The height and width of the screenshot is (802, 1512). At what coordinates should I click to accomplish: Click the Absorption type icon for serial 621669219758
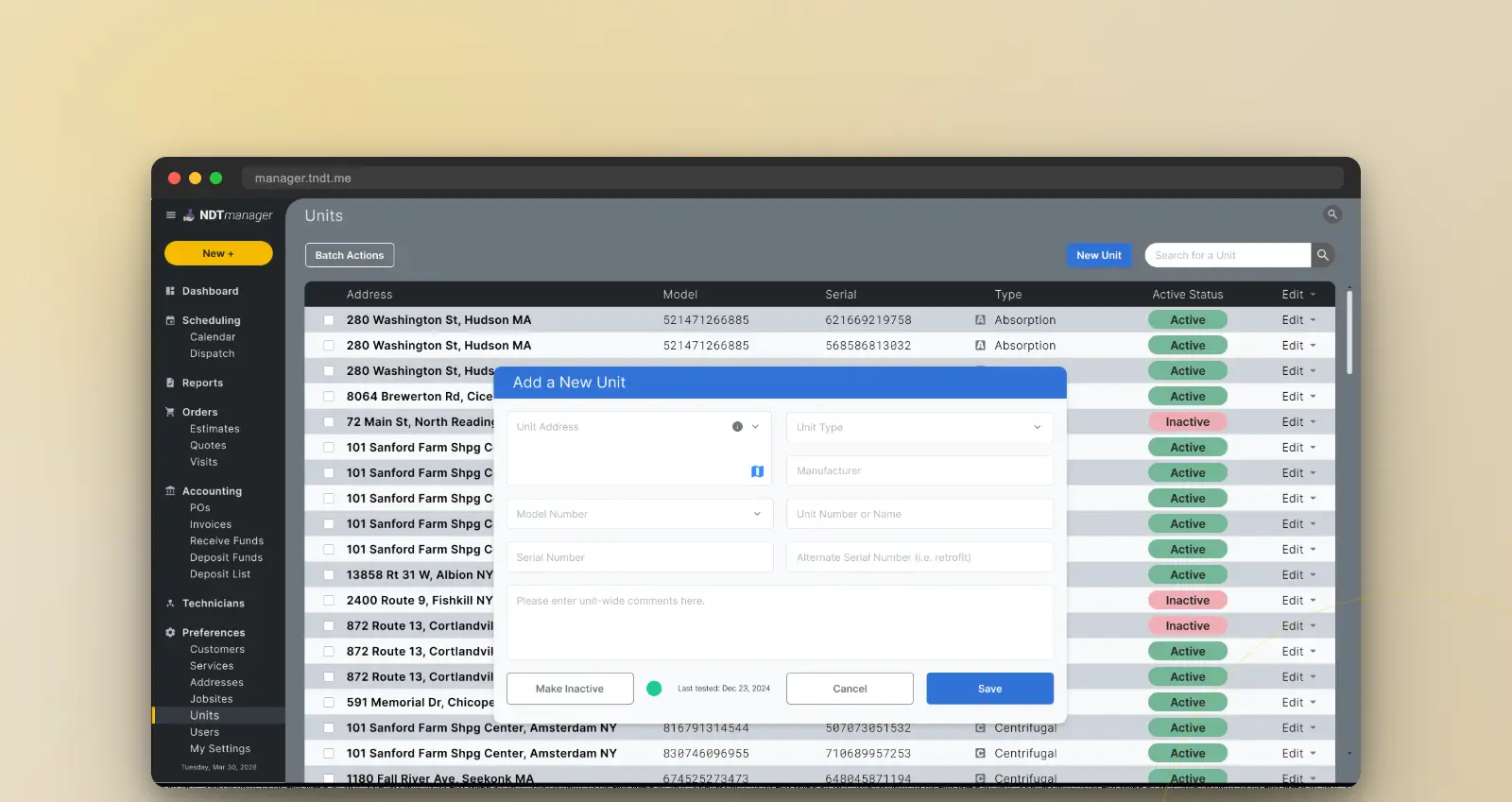coord(980,320)
